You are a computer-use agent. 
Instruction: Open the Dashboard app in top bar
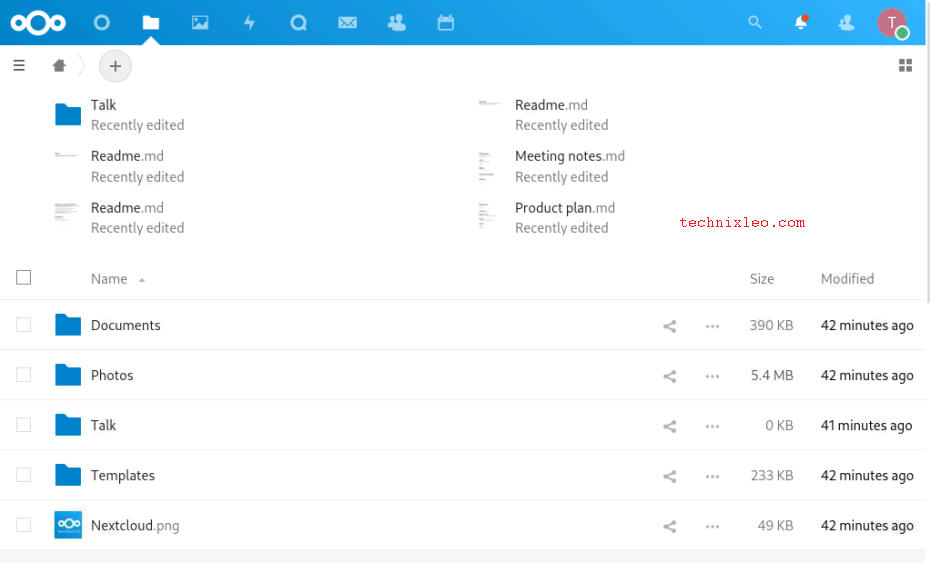101,22
